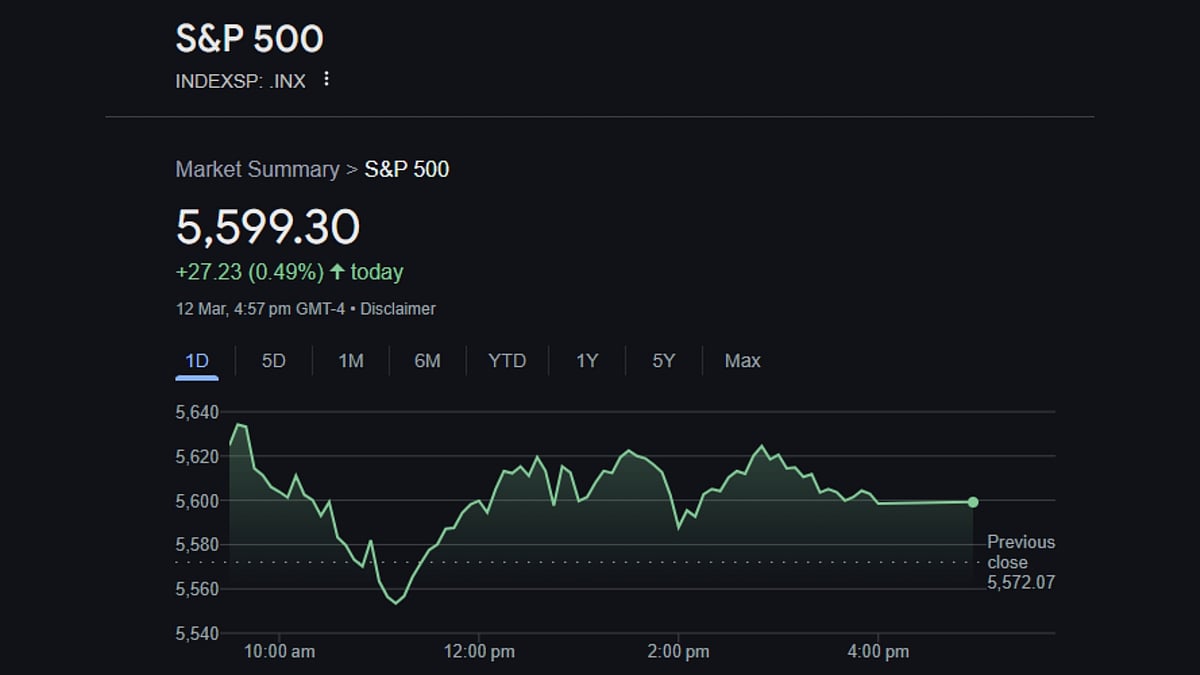This screenshot has height=675, width=1200.
Task: Click the 5,599.30 index price
Action: click(x=267, y=227)
